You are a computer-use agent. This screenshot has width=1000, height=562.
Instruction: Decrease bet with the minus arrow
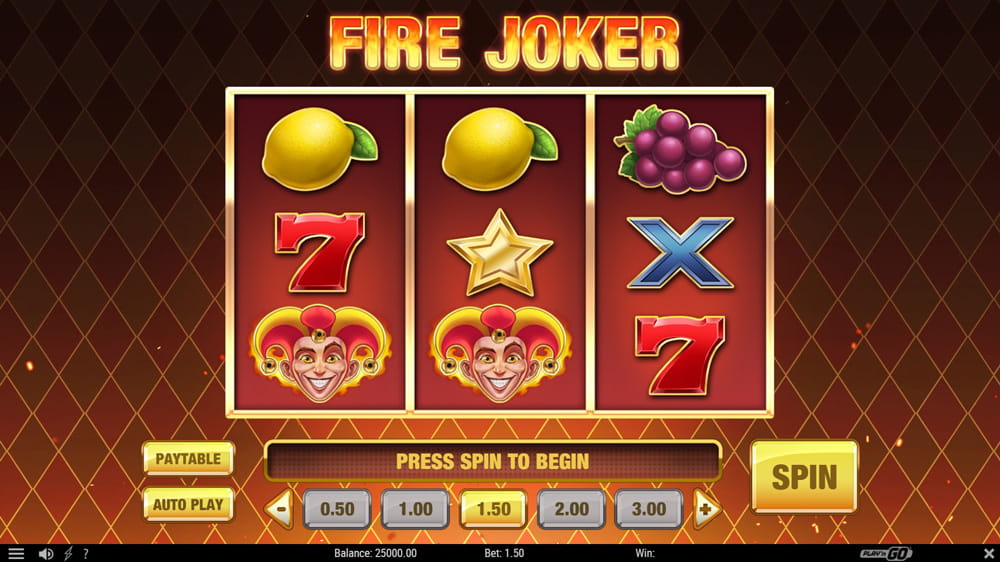279,509
